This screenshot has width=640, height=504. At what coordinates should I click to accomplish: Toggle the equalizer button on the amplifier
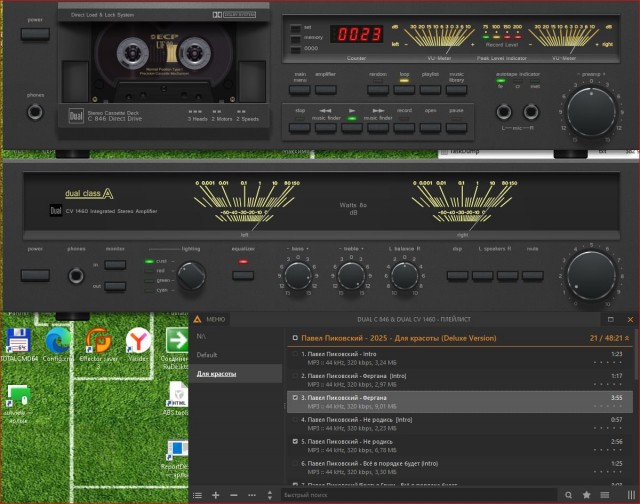(x=243, y=275)
